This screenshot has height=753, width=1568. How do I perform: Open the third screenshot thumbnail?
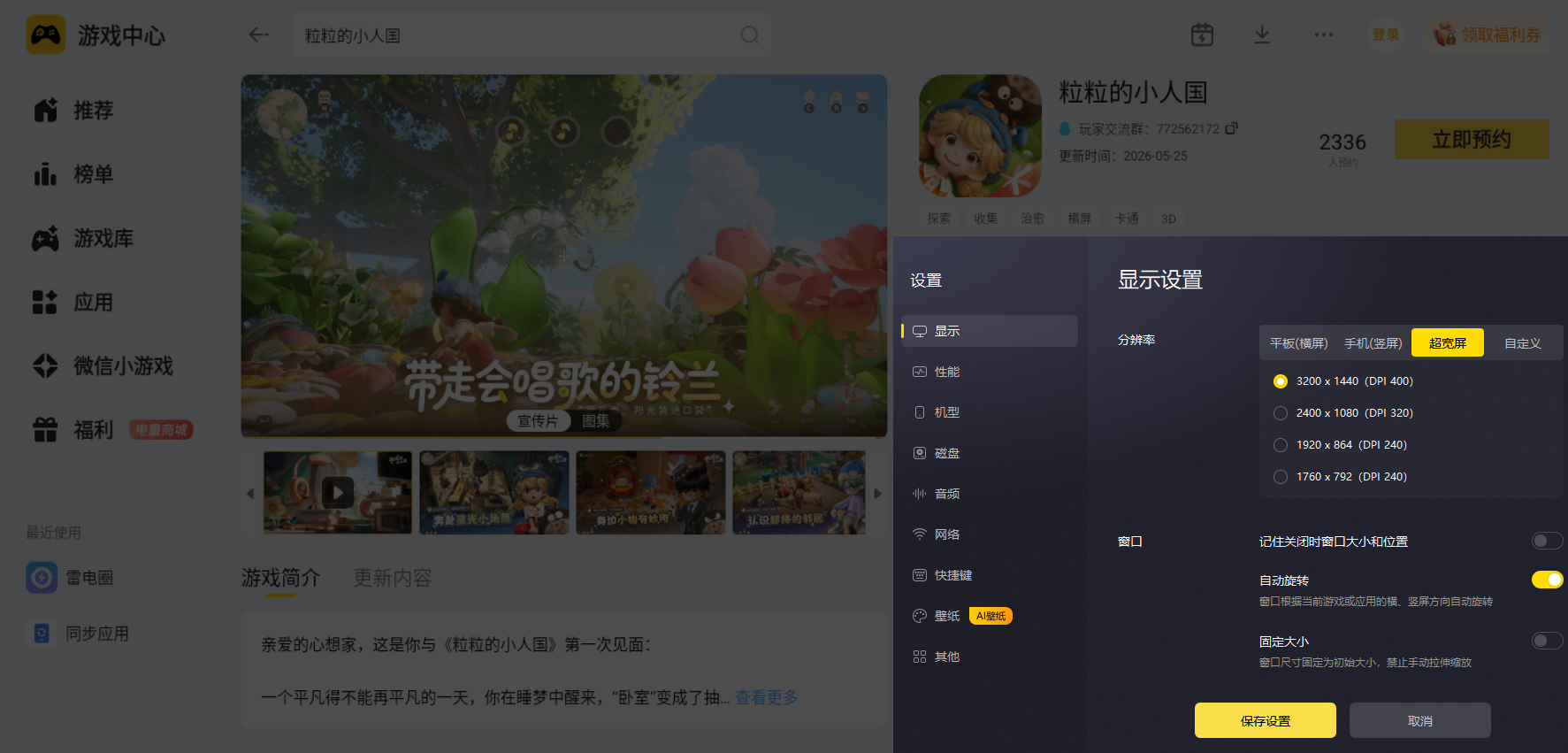(x=651, y=492)
